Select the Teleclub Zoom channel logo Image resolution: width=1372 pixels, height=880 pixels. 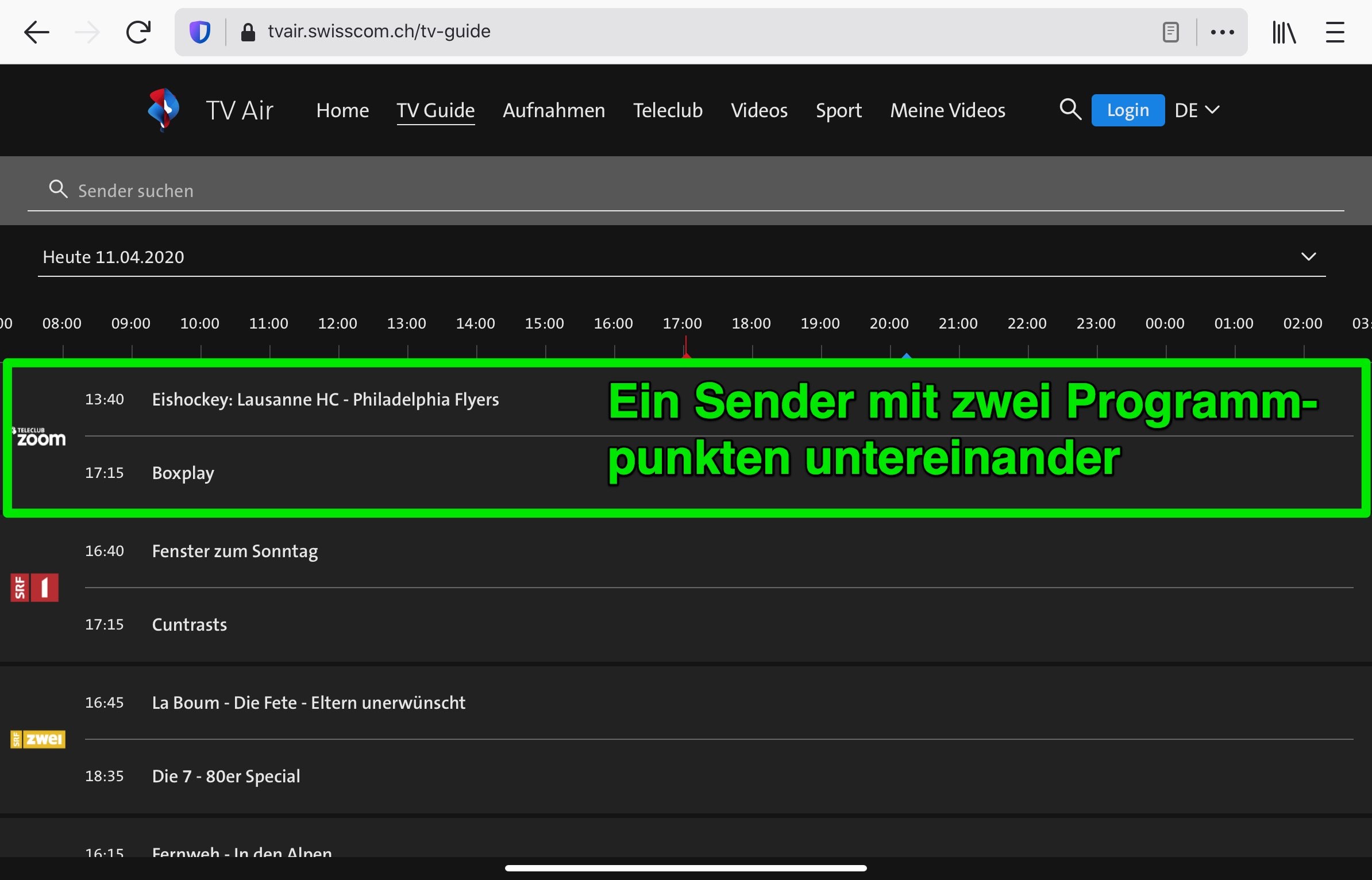pos(39,437)
